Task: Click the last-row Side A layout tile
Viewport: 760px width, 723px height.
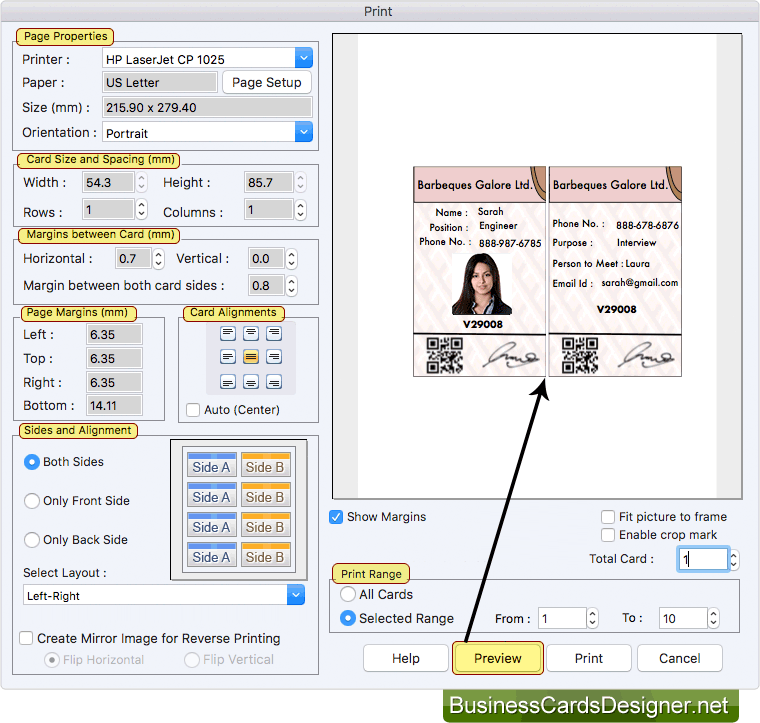Action: tap(212, 555)
